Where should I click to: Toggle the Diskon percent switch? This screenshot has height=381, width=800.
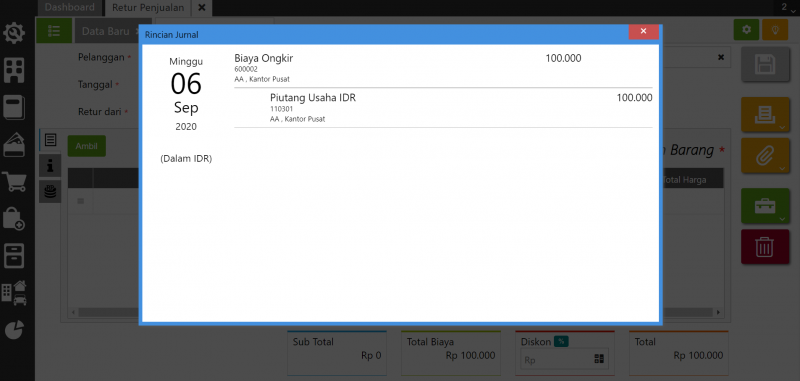(x=561, y=342)
